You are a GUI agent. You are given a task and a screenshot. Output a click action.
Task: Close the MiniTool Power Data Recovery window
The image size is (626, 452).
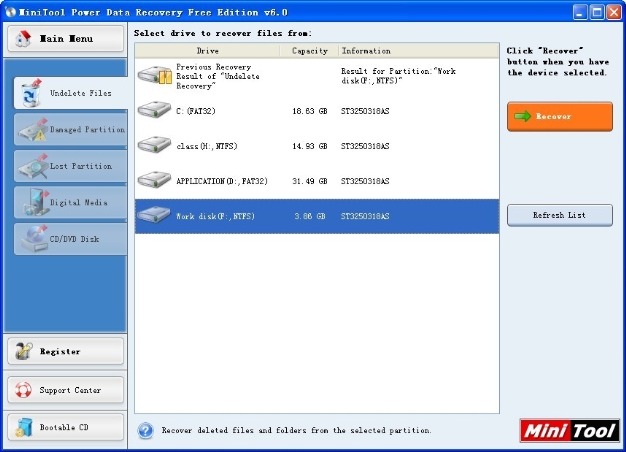(614, 12)
